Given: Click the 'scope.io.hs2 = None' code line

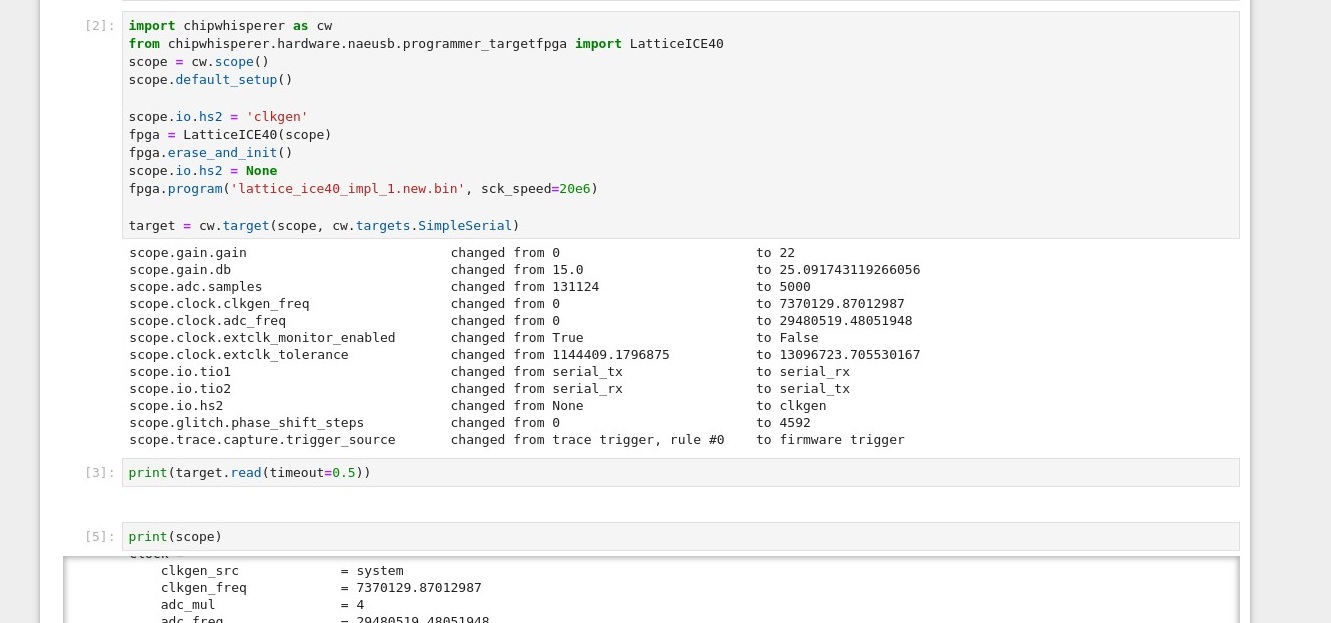Looking at the screenshot, I should click(x=202, y=171).
